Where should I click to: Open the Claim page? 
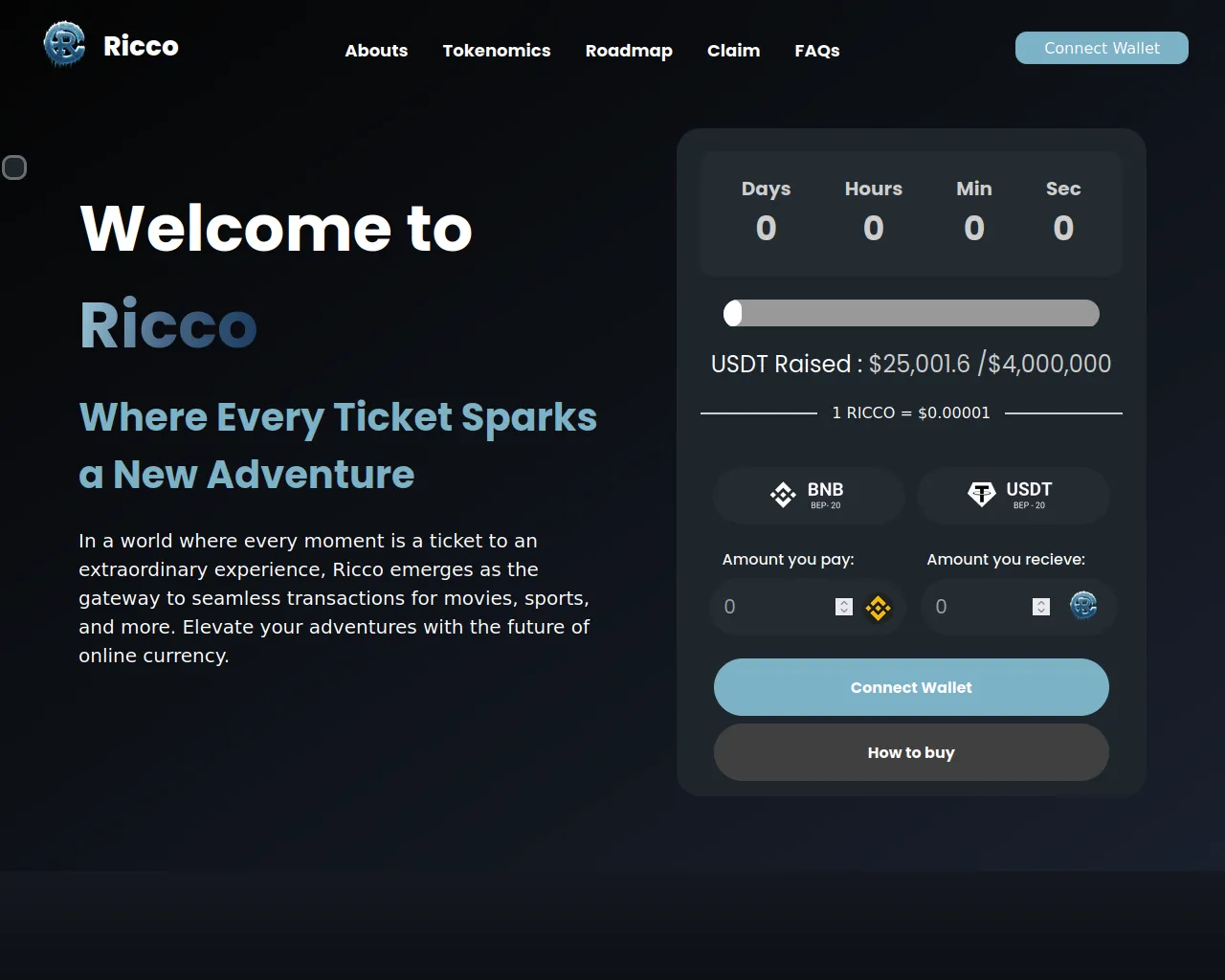point(733,51)
